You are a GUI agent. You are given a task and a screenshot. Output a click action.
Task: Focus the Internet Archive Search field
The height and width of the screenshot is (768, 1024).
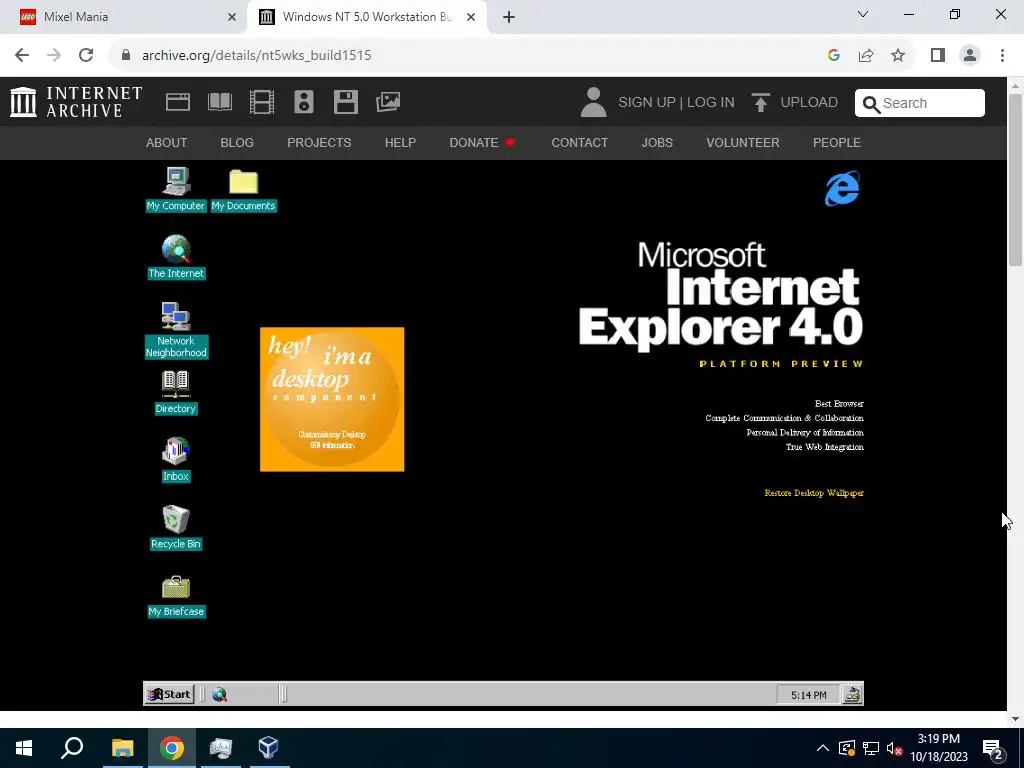click(x=920, y=103)
